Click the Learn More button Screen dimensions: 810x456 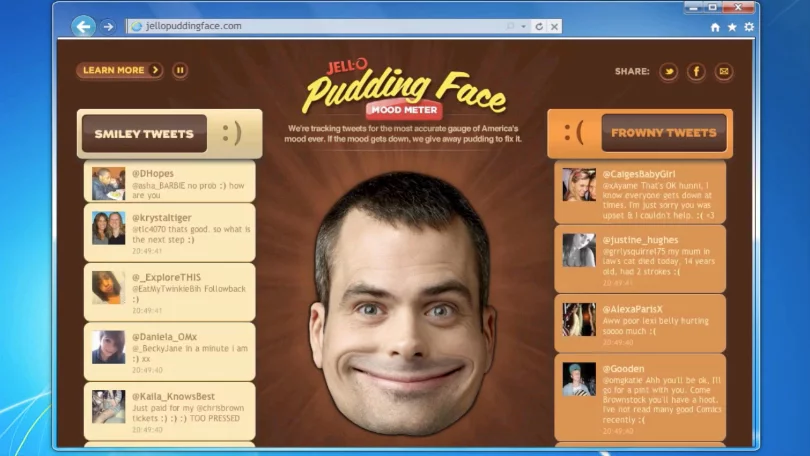pyautogui.click(x=119, y=70)
